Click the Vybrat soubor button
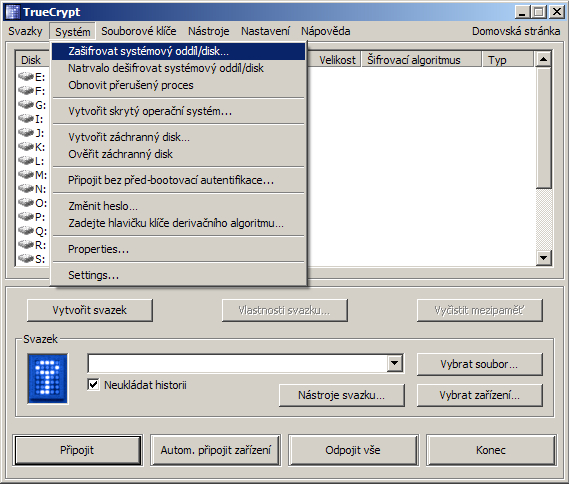The width and height of the screenshot is (569, 484). [480, 364]
